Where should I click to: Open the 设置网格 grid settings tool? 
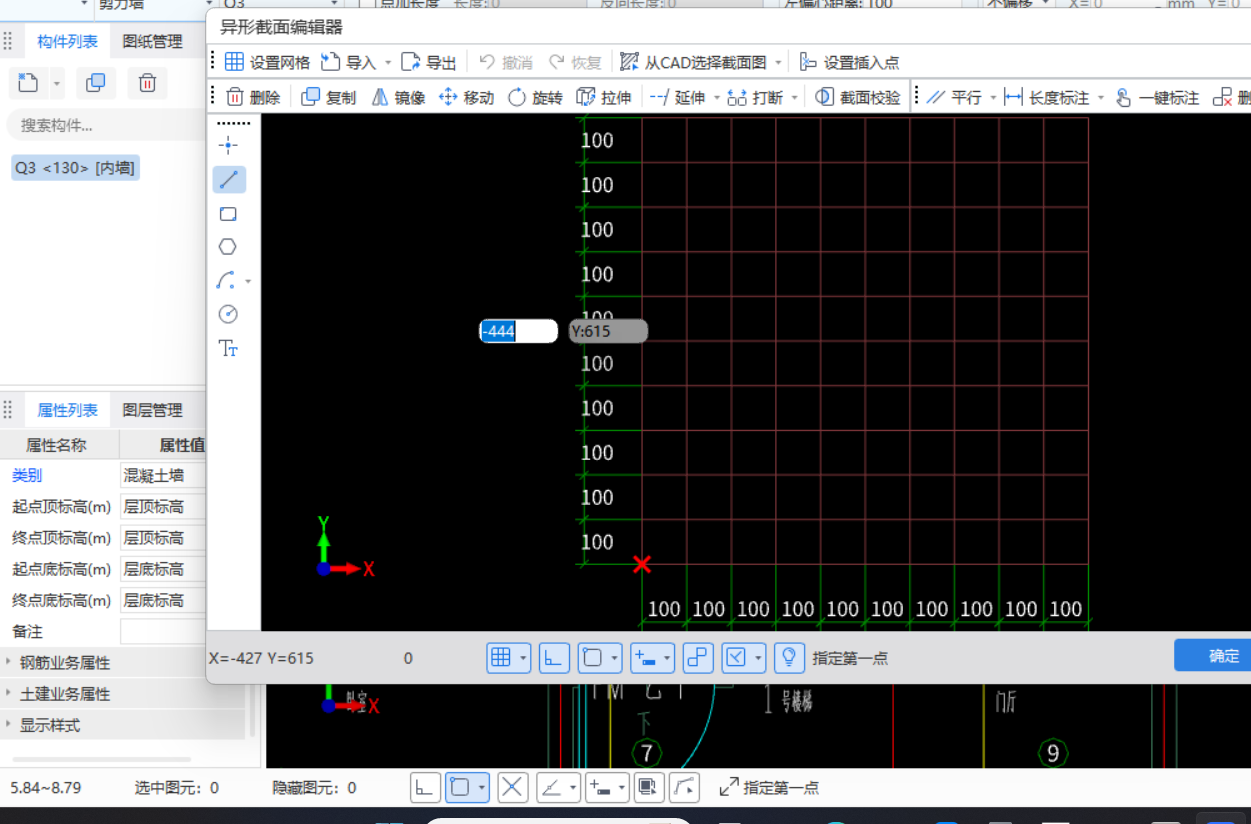[x=267, y=62]
